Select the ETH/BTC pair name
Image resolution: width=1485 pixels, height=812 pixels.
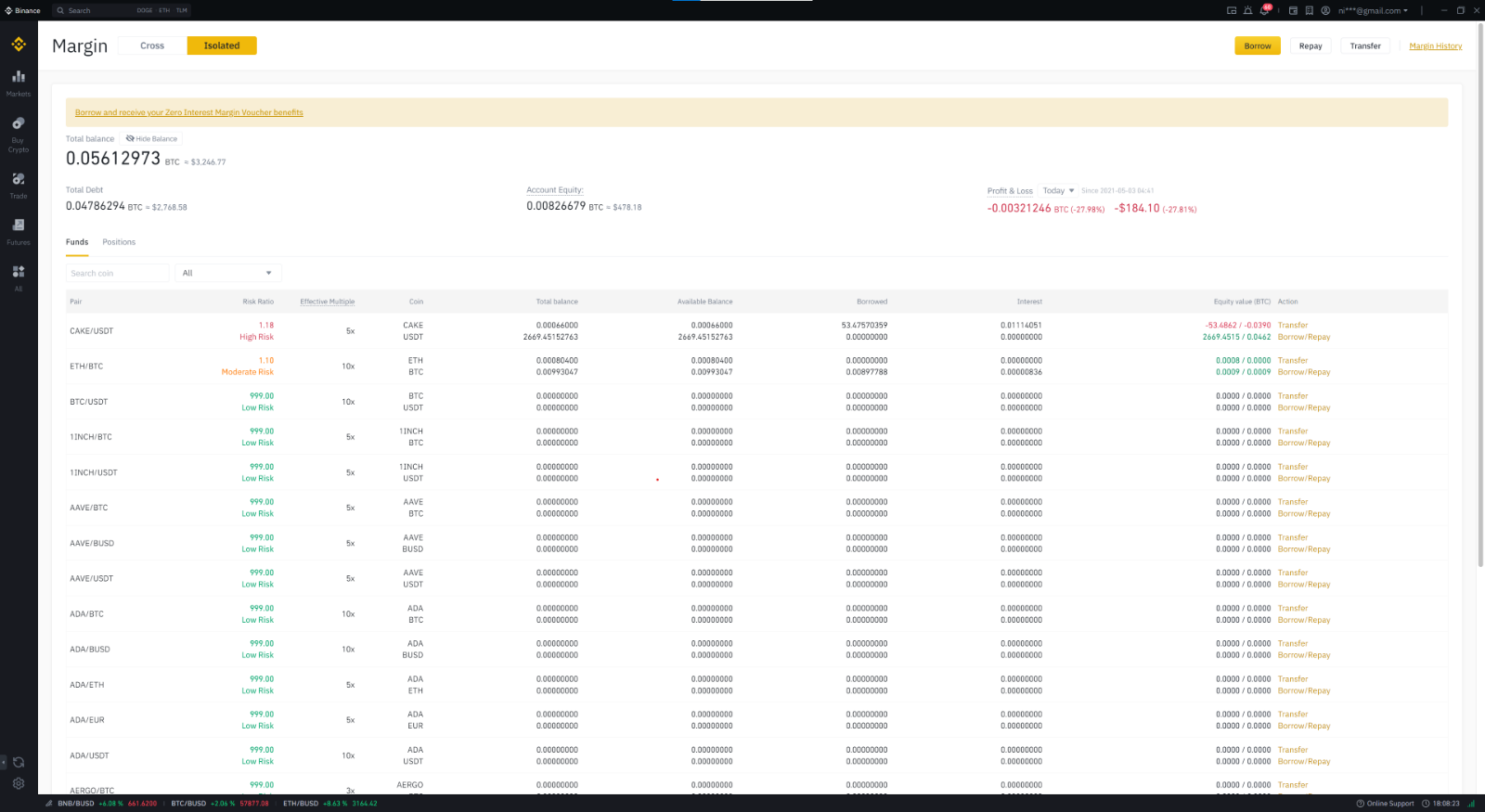(86, 367)
